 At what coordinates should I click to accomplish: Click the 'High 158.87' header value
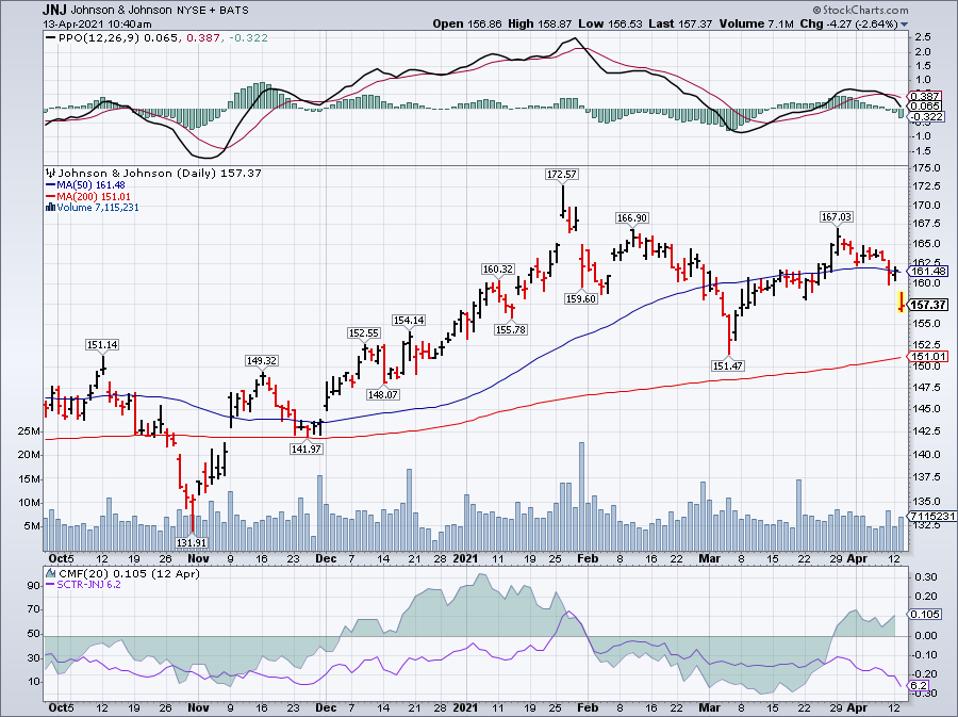pos(540,24)
